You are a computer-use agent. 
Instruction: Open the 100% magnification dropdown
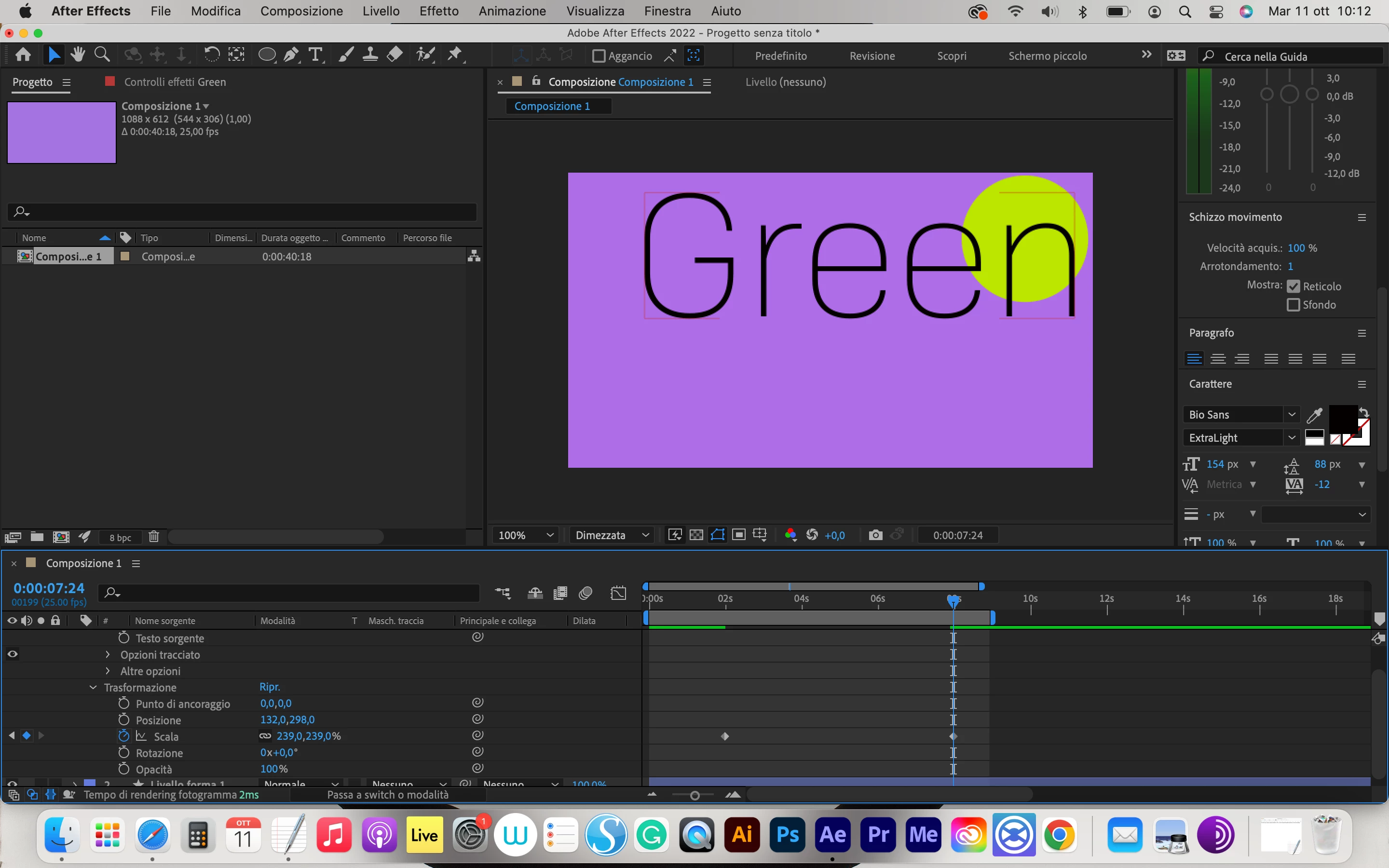[x=526, y=535]
